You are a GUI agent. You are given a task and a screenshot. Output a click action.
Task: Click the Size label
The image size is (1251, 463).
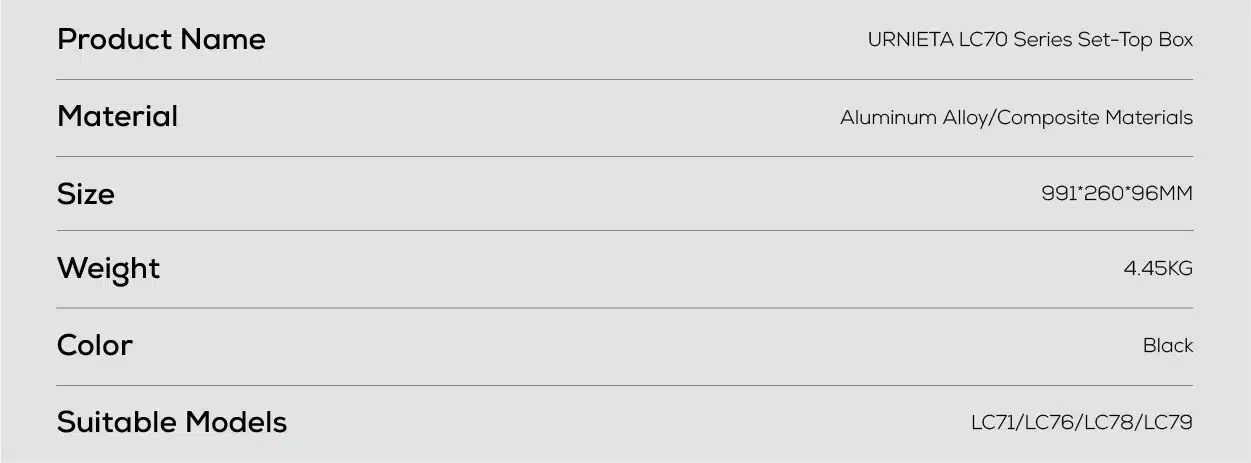85,194
